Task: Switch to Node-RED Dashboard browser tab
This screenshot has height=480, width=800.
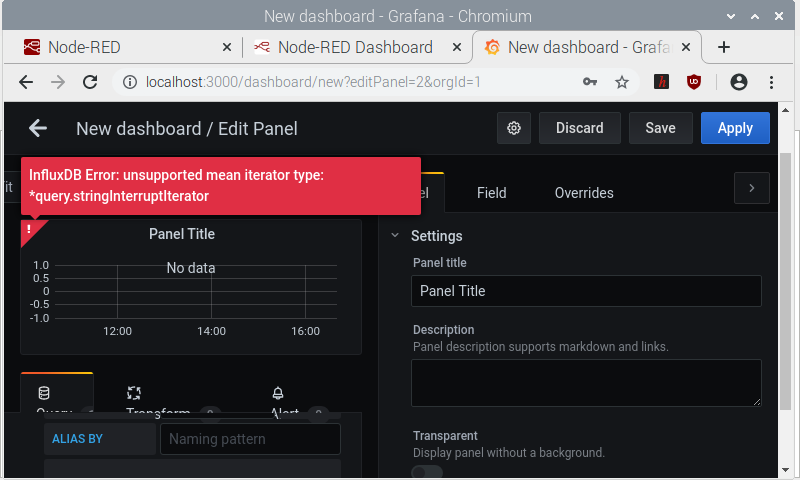Action: tap(355, 47)
